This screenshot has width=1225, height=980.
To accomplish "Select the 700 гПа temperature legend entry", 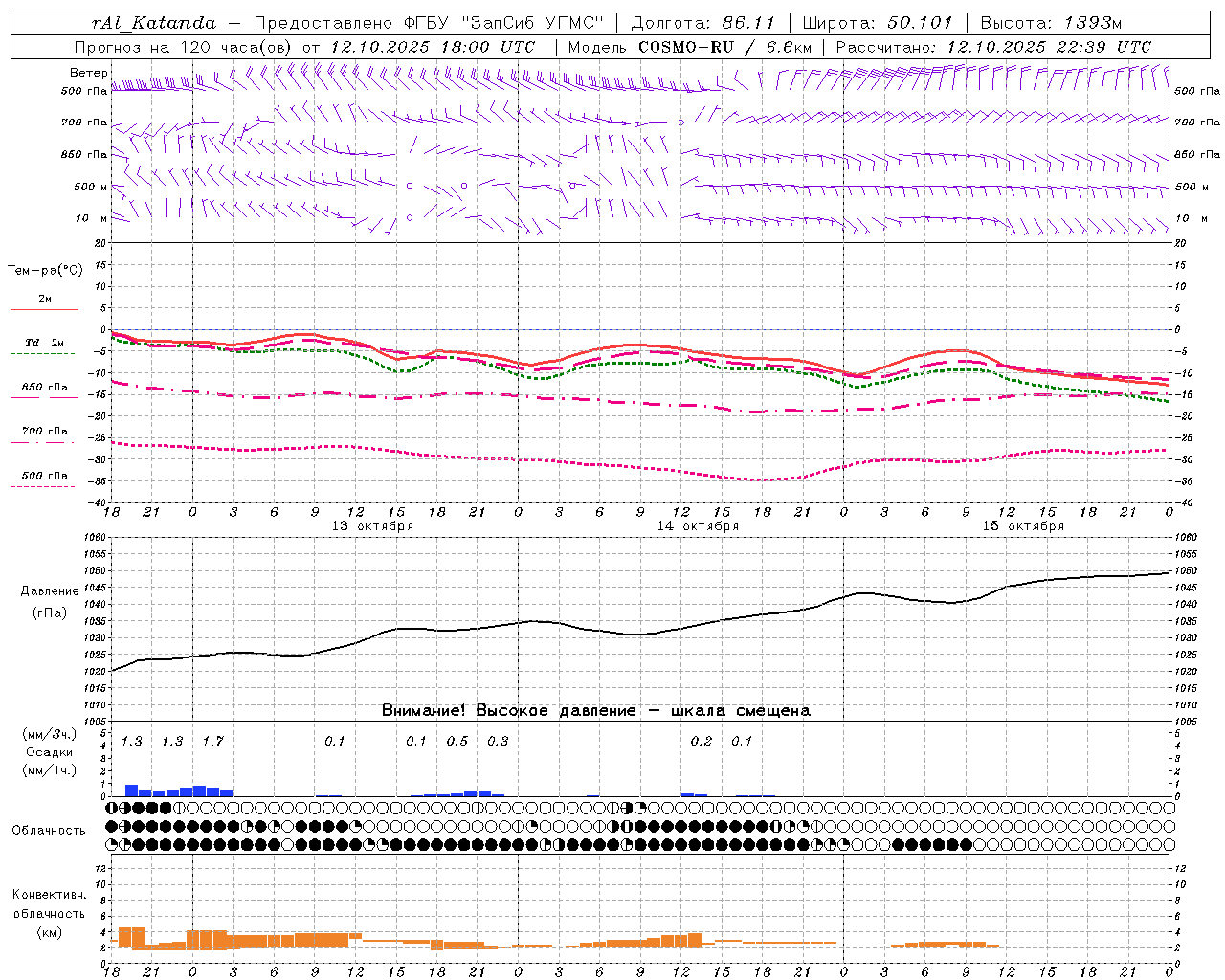I will coord(44,432).
